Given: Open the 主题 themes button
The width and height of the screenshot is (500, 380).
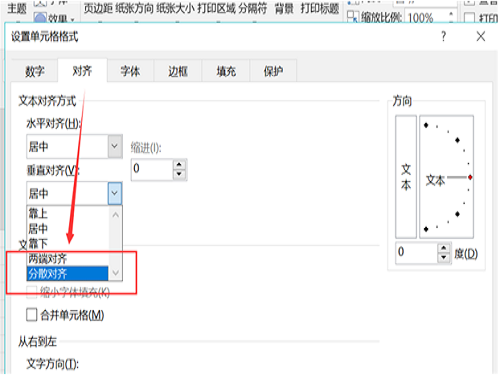Looking at the screenshot, I should tap(17, 8).
